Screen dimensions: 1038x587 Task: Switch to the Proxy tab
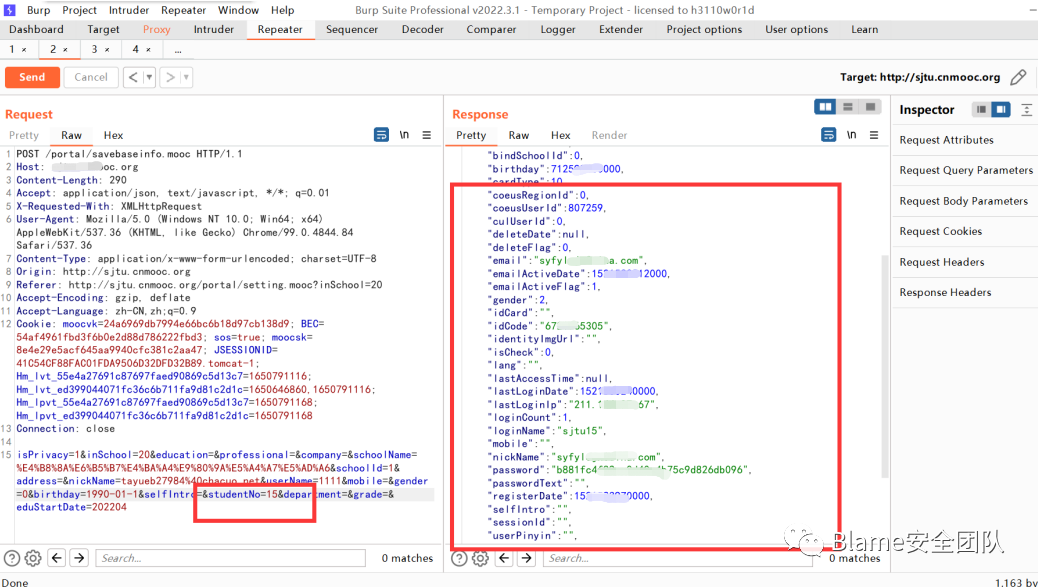pos(157,29)
